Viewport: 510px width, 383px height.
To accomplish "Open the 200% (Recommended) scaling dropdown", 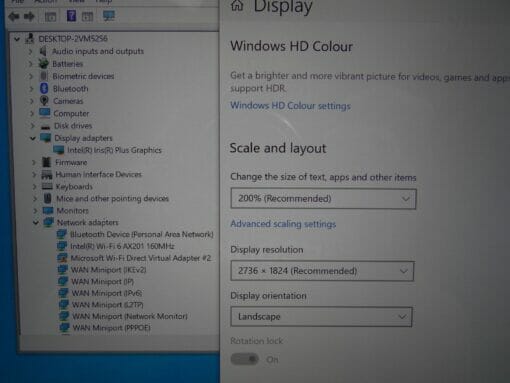I will (323, 199).
